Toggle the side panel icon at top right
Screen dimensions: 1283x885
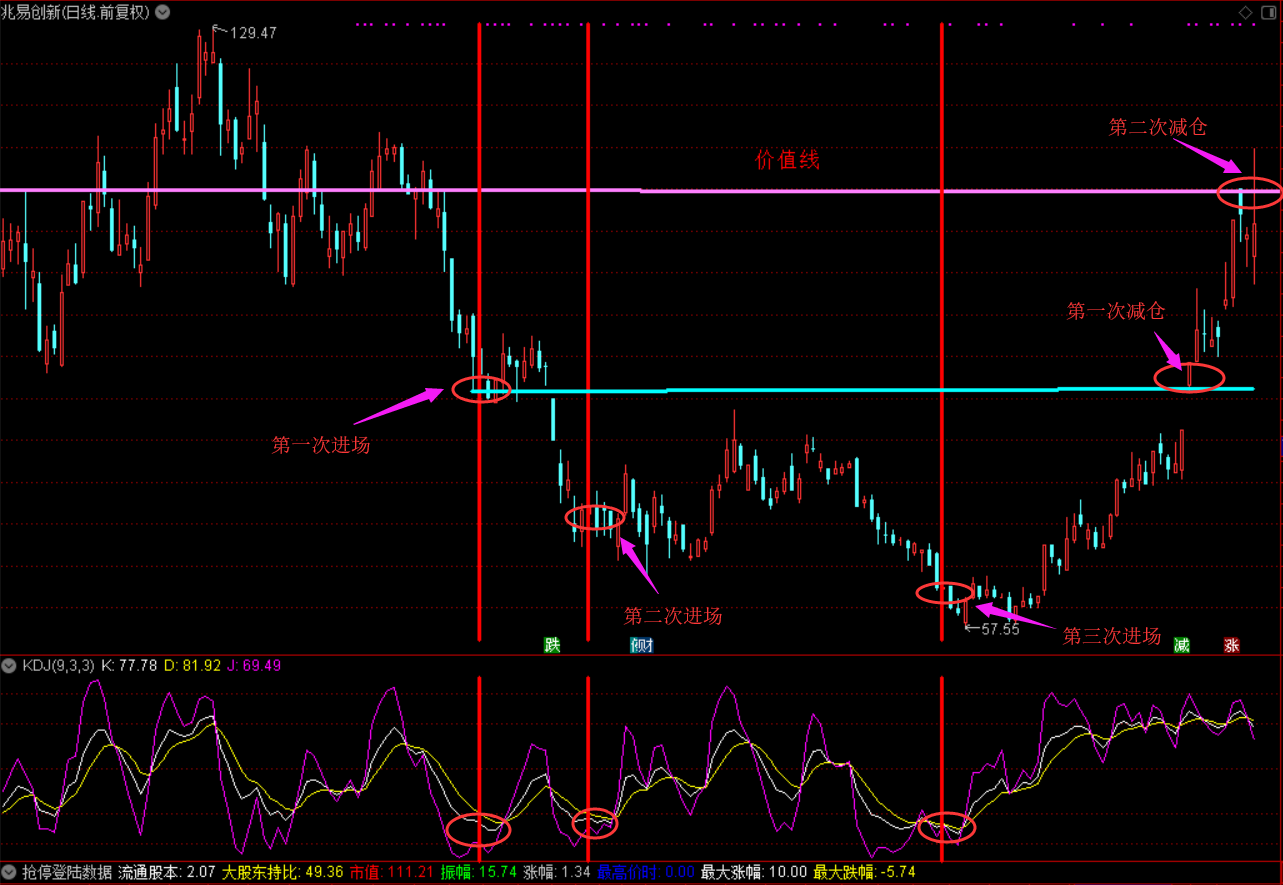pos(1267,13)
